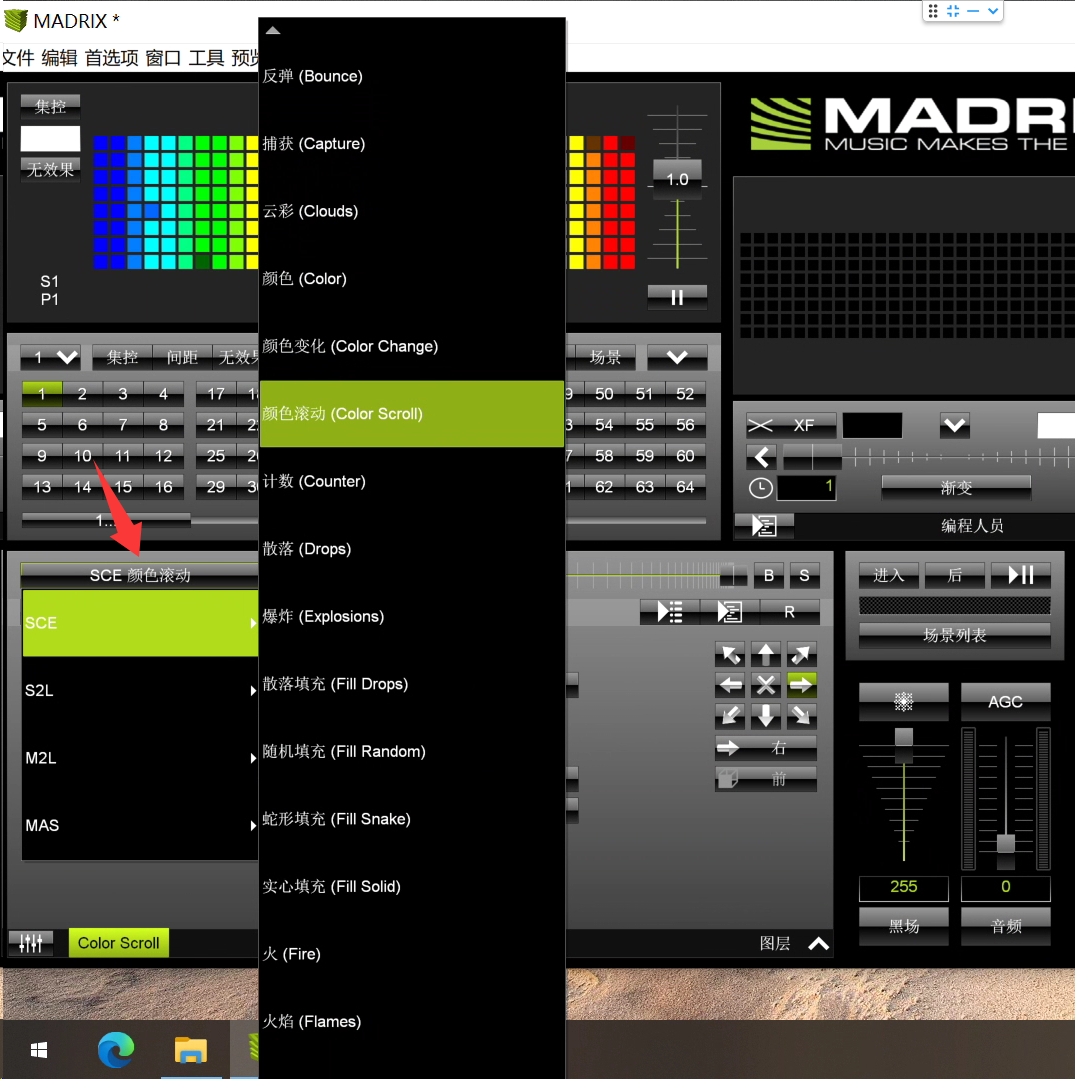Open the 窗口 menu

[163, 58]
